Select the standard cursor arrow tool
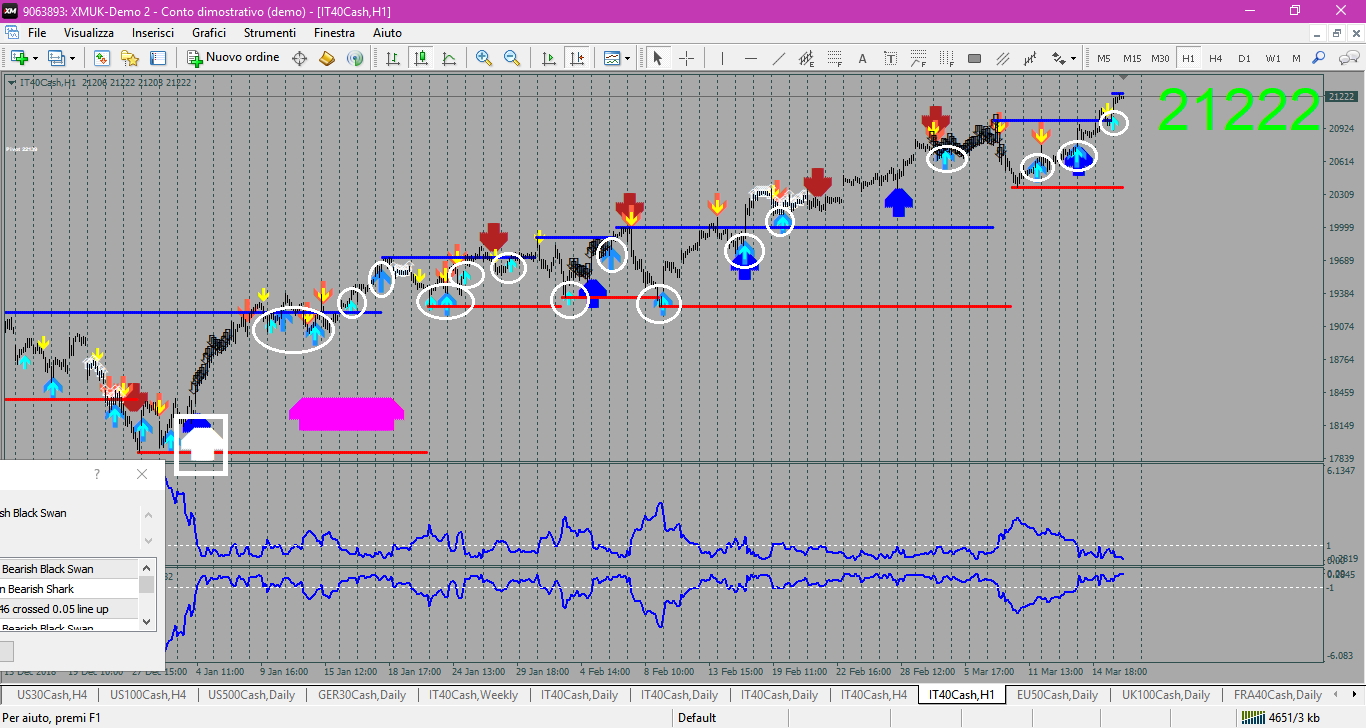This screenshot has width=1366, height=728. [657, 58]
